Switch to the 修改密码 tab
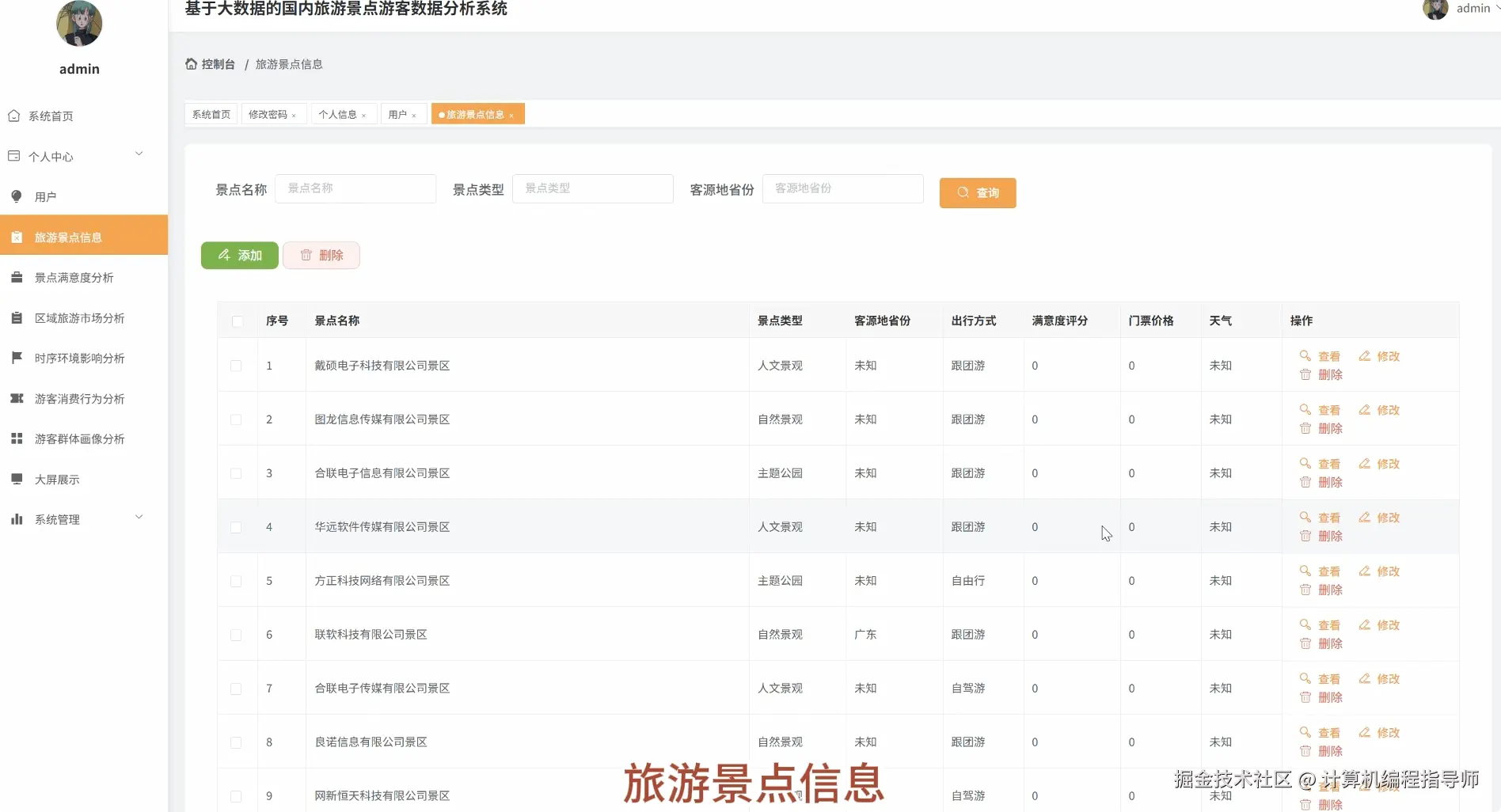The image size is (1501, 812). (268, 114)
